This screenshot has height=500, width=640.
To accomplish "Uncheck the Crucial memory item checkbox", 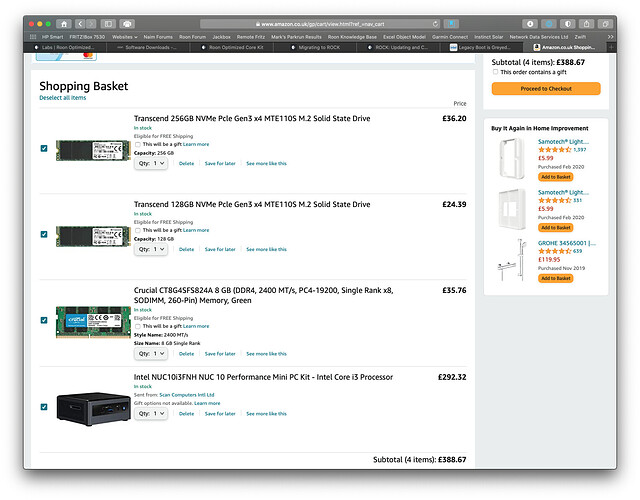I will pos(44,320).
